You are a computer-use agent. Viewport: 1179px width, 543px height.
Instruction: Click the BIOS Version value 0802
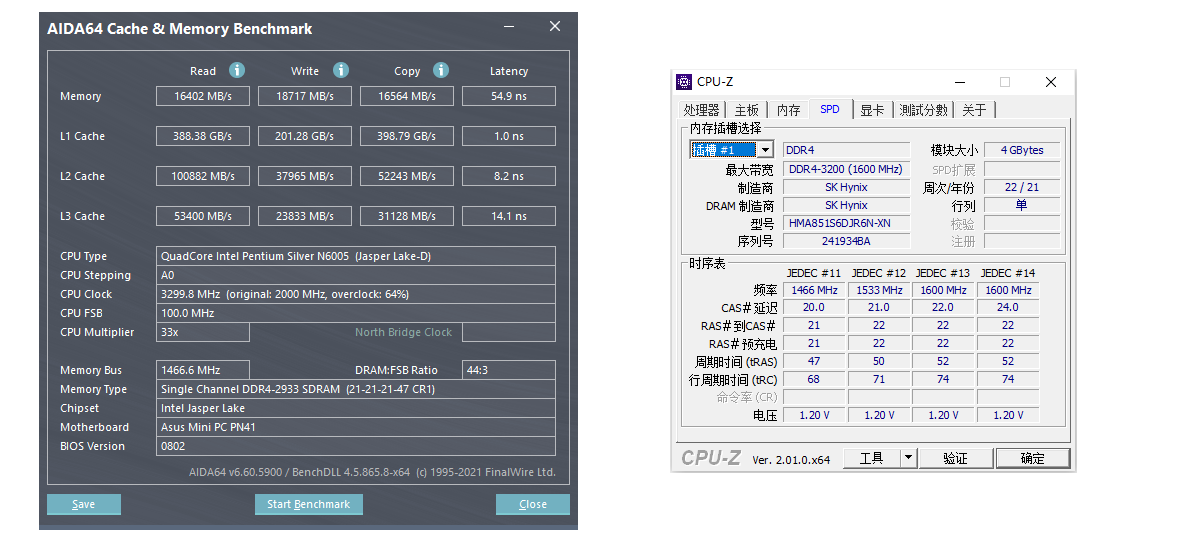(x=356, y=446)
